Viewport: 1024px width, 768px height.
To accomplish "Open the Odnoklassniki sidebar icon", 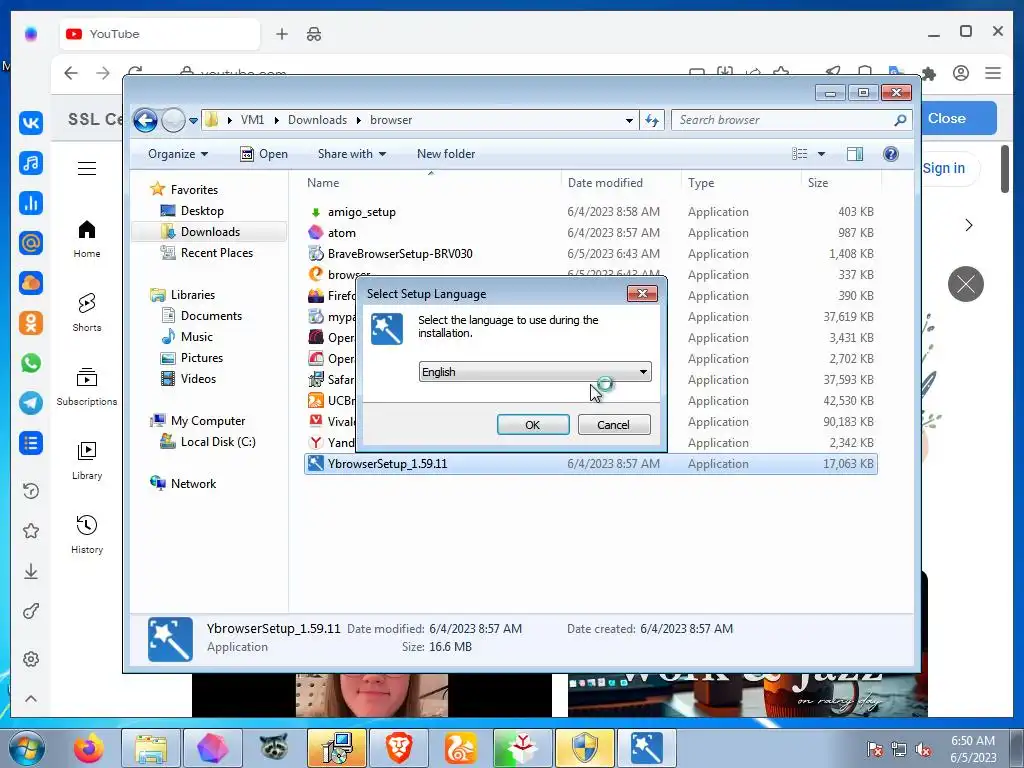I will pos(31,323).
